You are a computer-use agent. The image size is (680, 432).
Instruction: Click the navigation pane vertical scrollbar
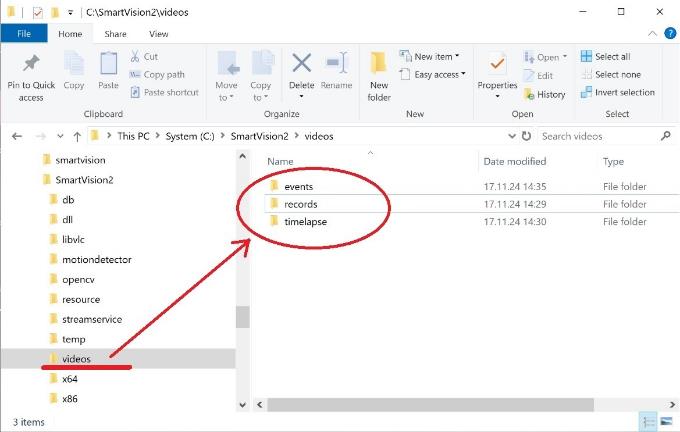(242, 316)
